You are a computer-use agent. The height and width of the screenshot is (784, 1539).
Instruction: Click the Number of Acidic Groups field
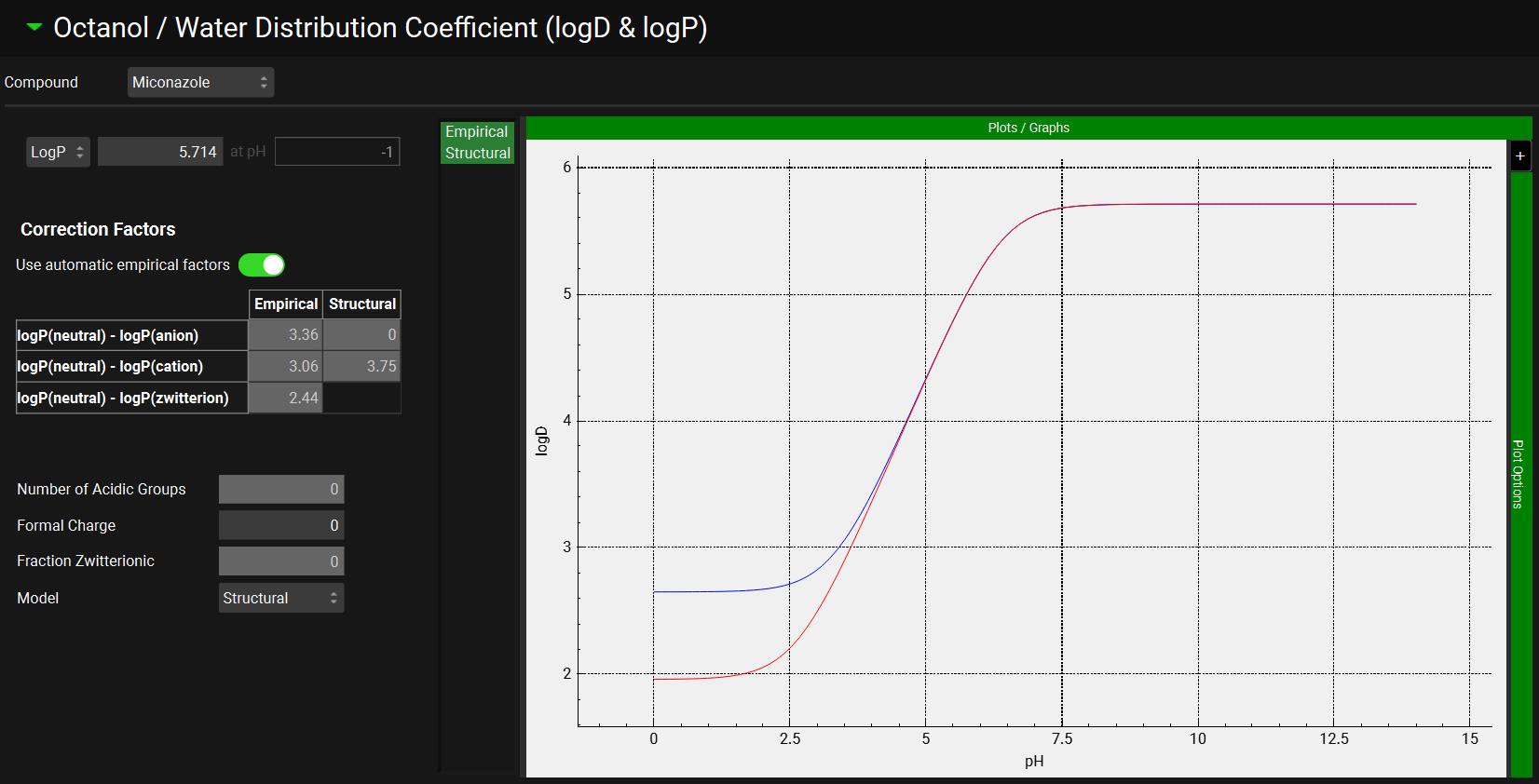tap(280, 489)
